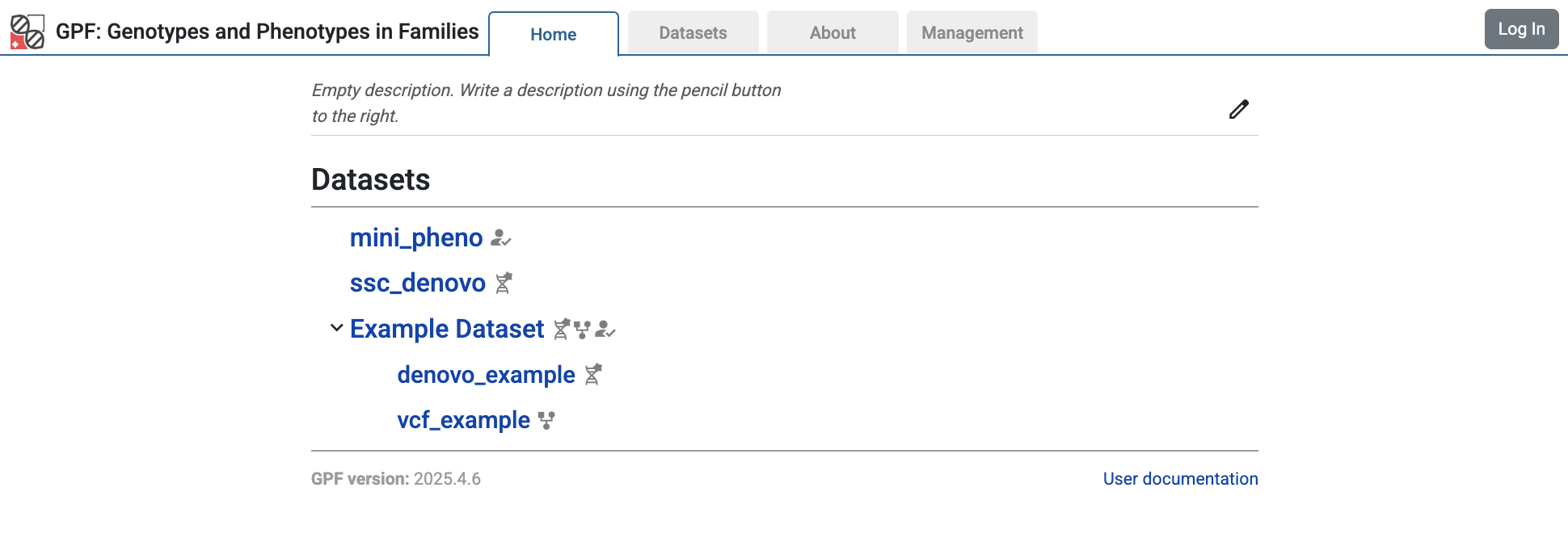
Task: Open the Management tab
Action: point(972,33)
